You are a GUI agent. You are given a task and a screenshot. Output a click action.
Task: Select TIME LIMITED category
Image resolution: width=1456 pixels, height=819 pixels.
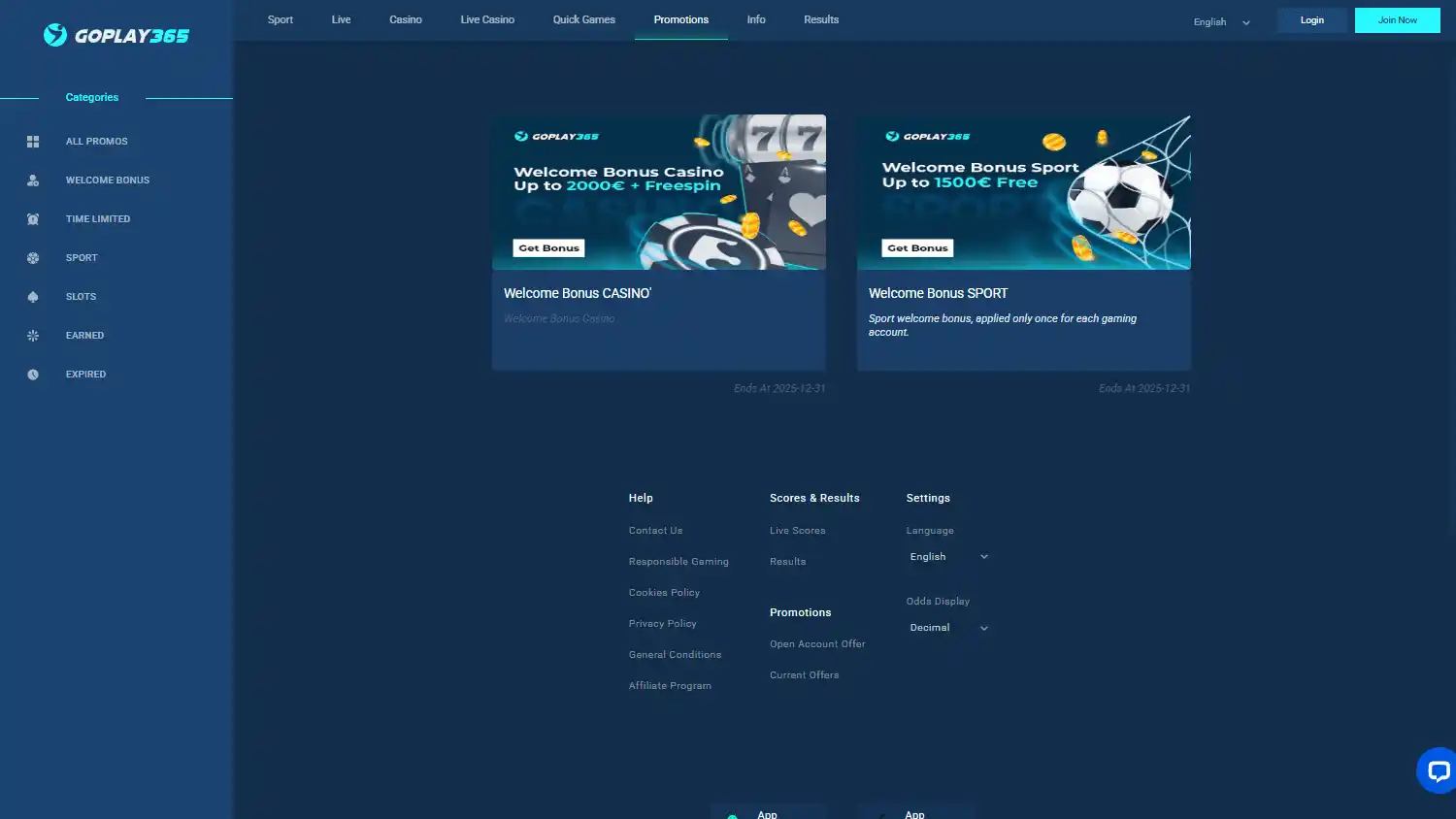pos(98,219)
